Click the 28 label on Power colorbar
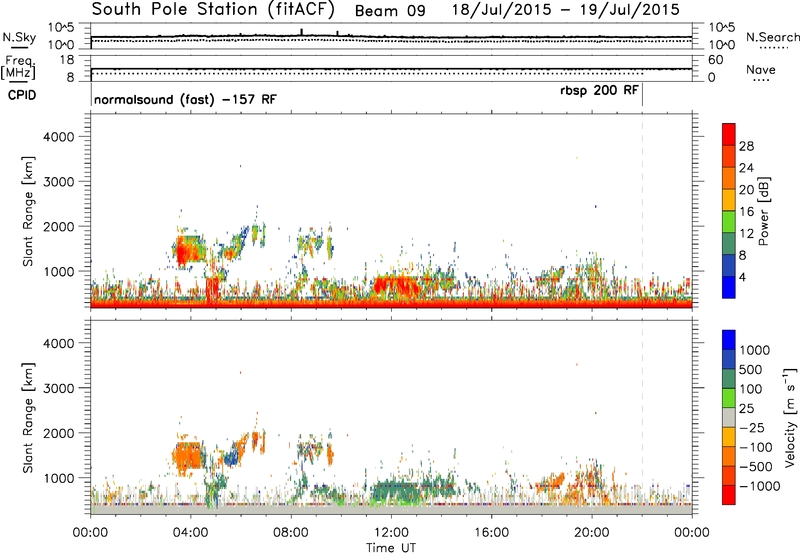Viewport: 800px width, 554px height. click(746, 146)
